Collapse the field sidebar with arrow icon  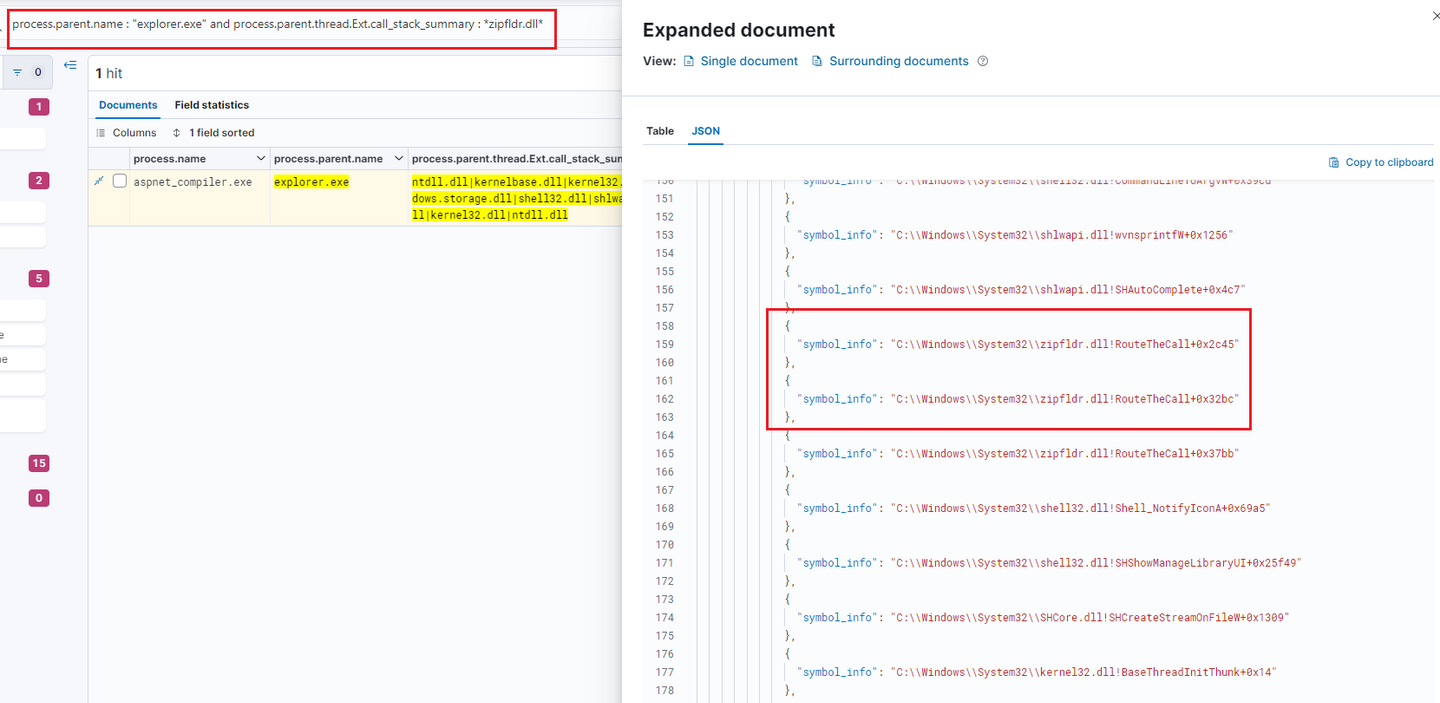pyautogui.click(x=70, y=65)
